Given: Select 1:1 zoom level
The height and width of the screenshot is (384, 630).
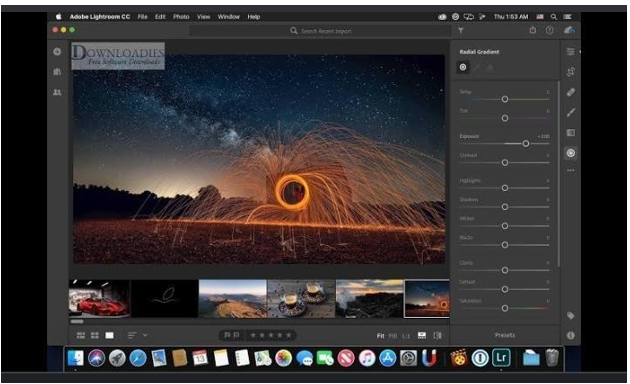Looking at the screenshot, I should click(406, 335).
